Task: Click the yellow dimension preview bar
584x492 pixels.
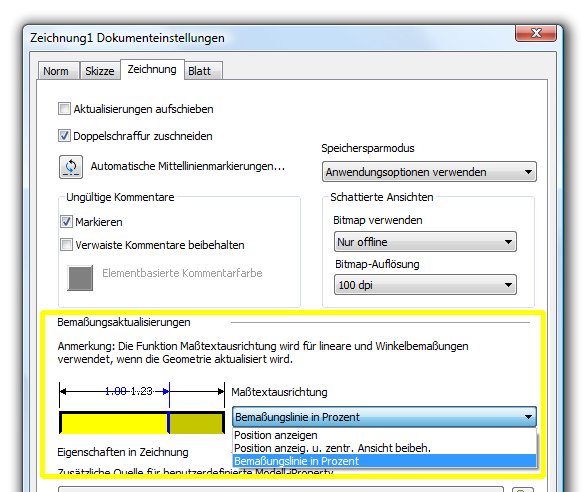Action: point(142,423)
